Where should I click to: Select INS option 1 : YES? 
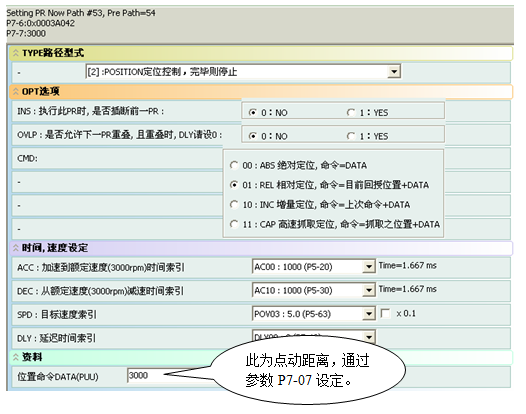point(351,112)
